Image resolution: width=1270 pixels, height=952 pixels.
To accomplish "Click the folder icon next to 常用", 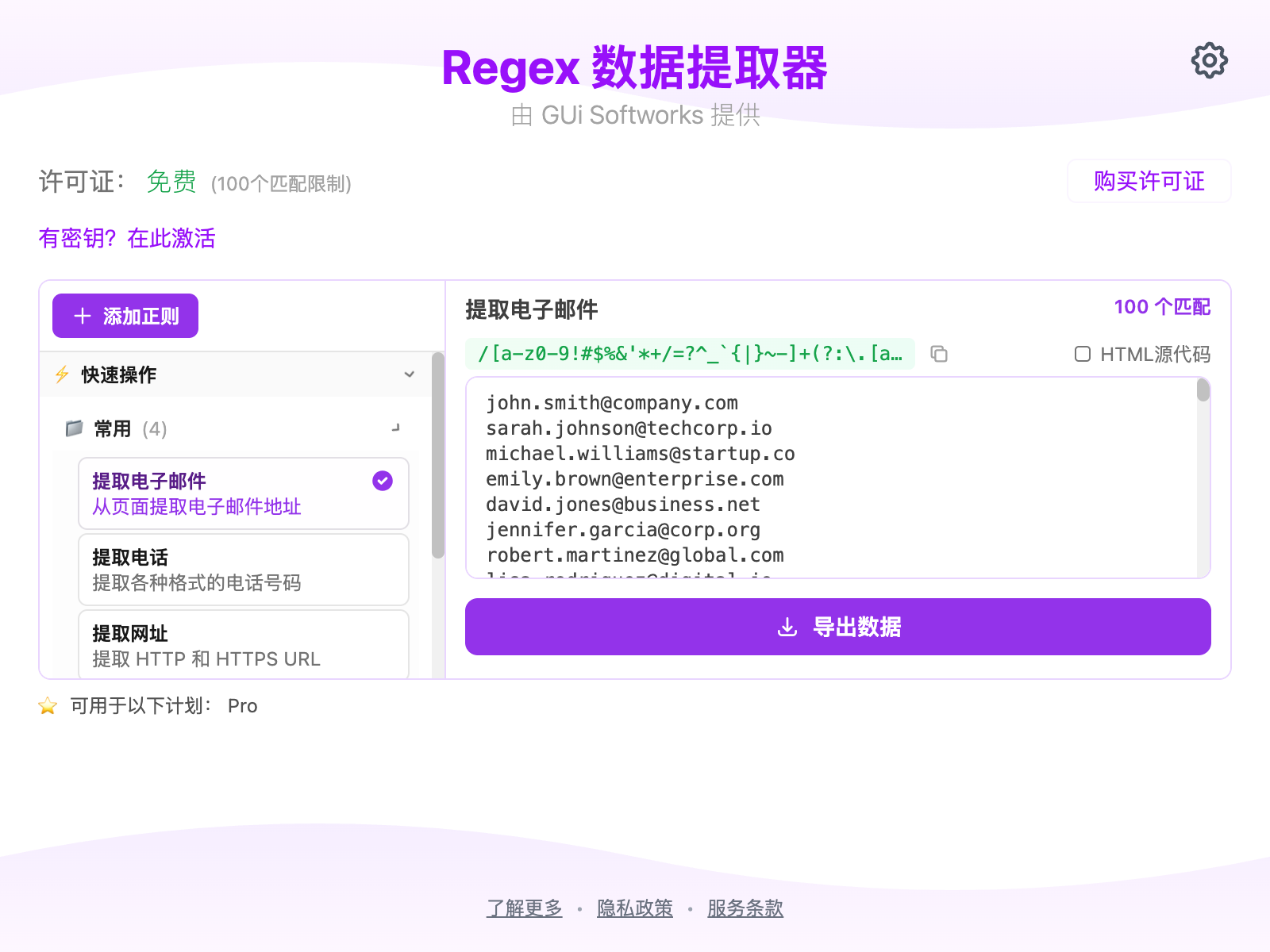I will click(x=75, y=428).
